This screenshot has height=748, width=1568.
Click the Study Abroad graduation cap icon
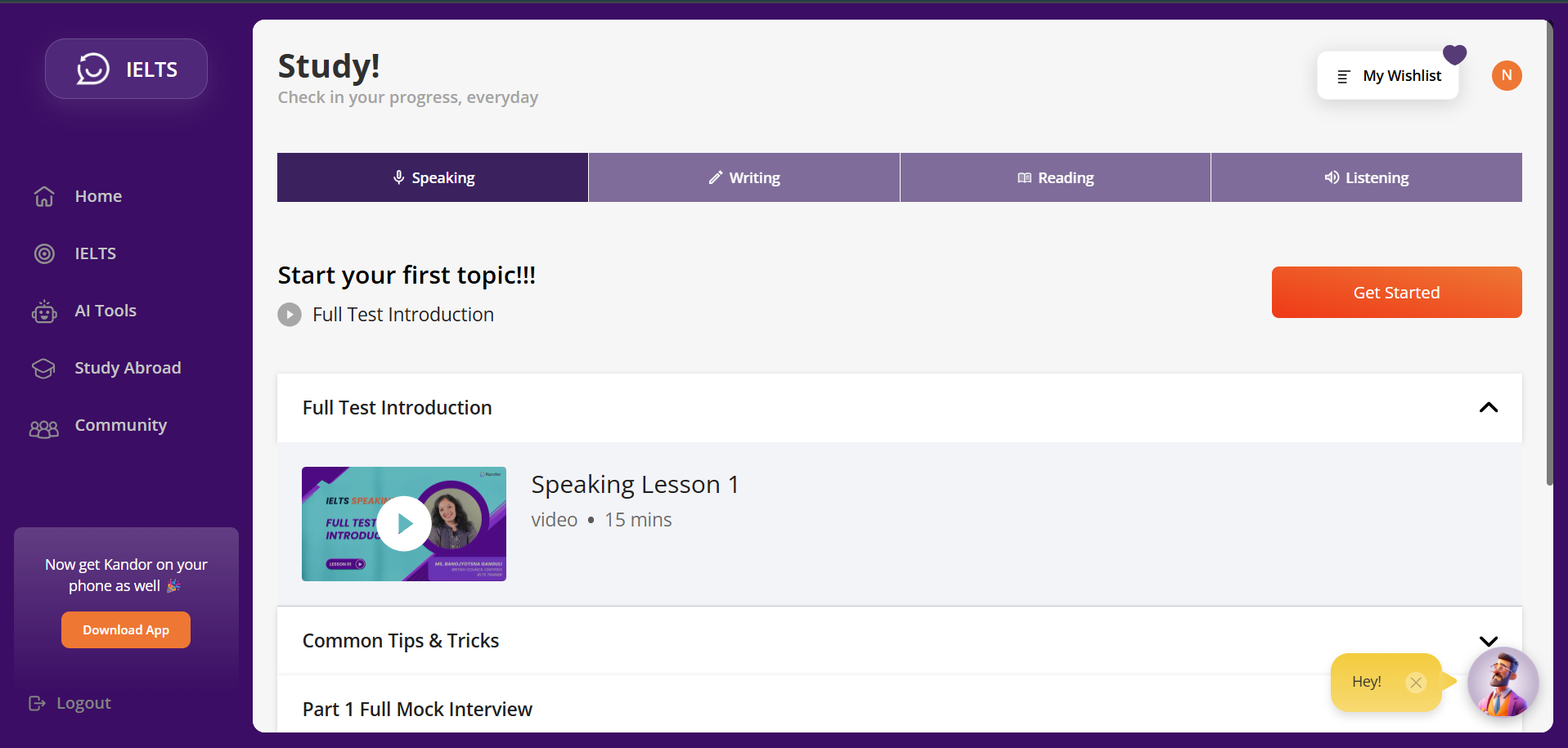[44, 368]
